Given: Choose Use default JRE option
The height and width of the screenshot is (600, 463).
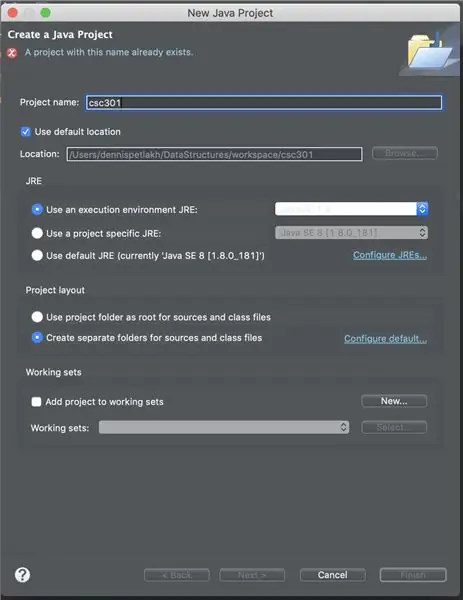Looking at the screenshot, I should [x=37, y=255].
